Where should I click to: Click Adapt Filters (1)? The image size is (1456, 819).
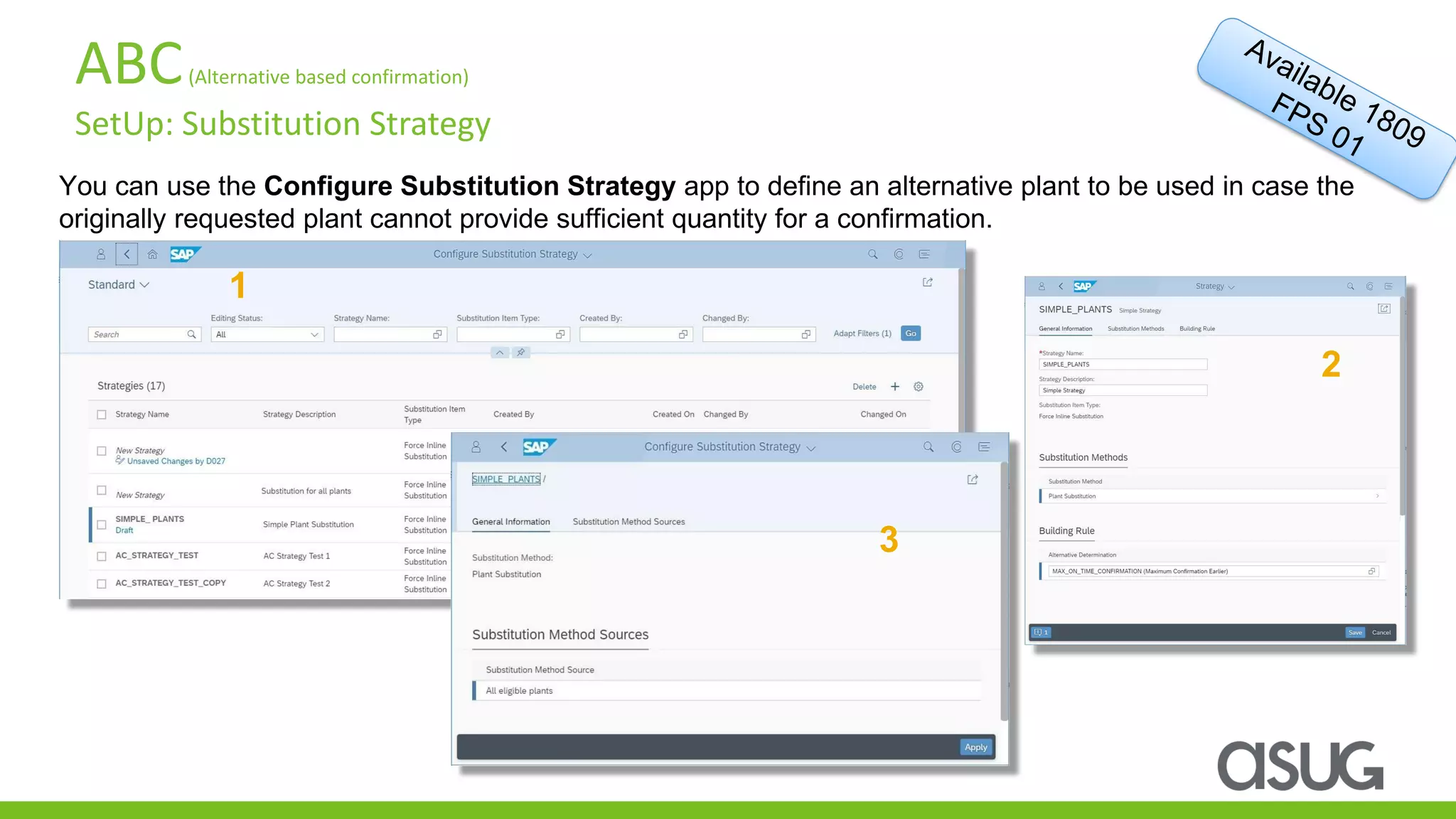pos(862,333)
